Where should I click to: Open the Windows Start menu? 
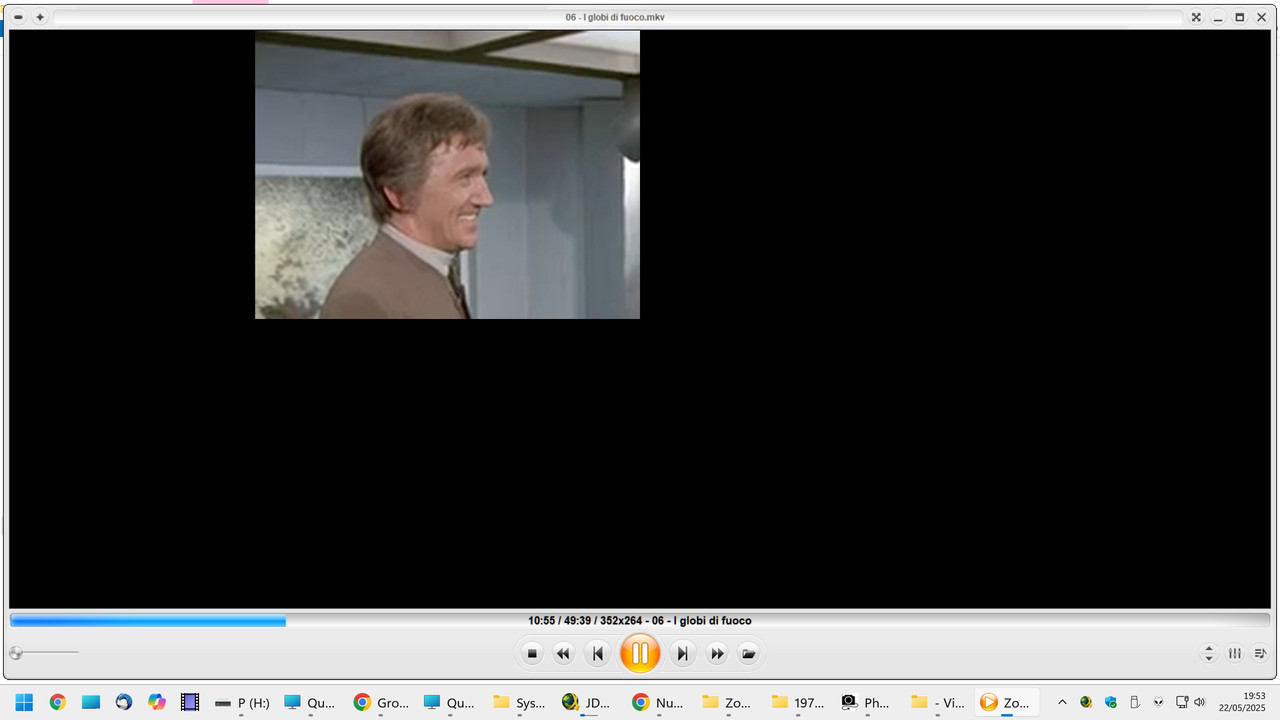point(24,703)
